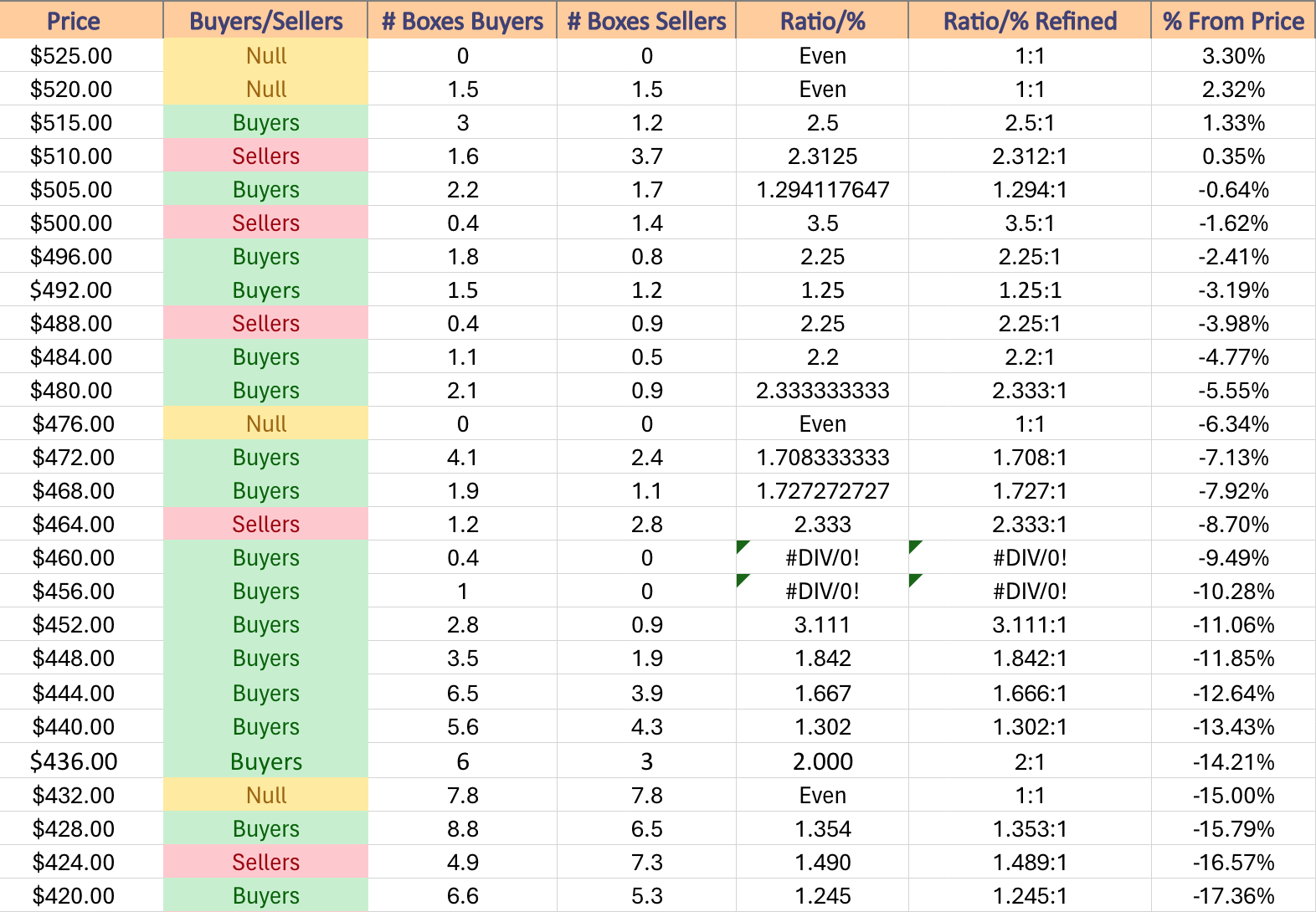
Task: Click the Buyers cell in the $515.00 row
Action: (x=265, y=123)
